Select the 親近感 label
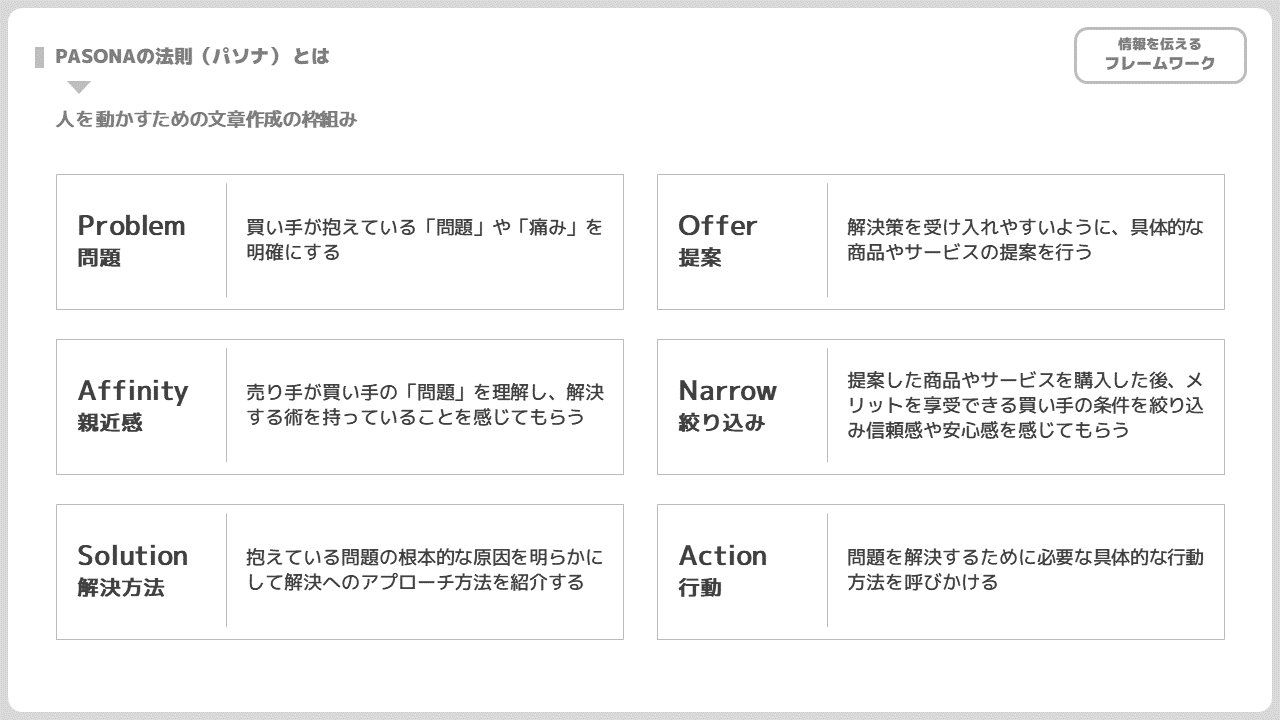Image resolution: width=1280 pixels, height=720 pixels. [x=110, y=423]
